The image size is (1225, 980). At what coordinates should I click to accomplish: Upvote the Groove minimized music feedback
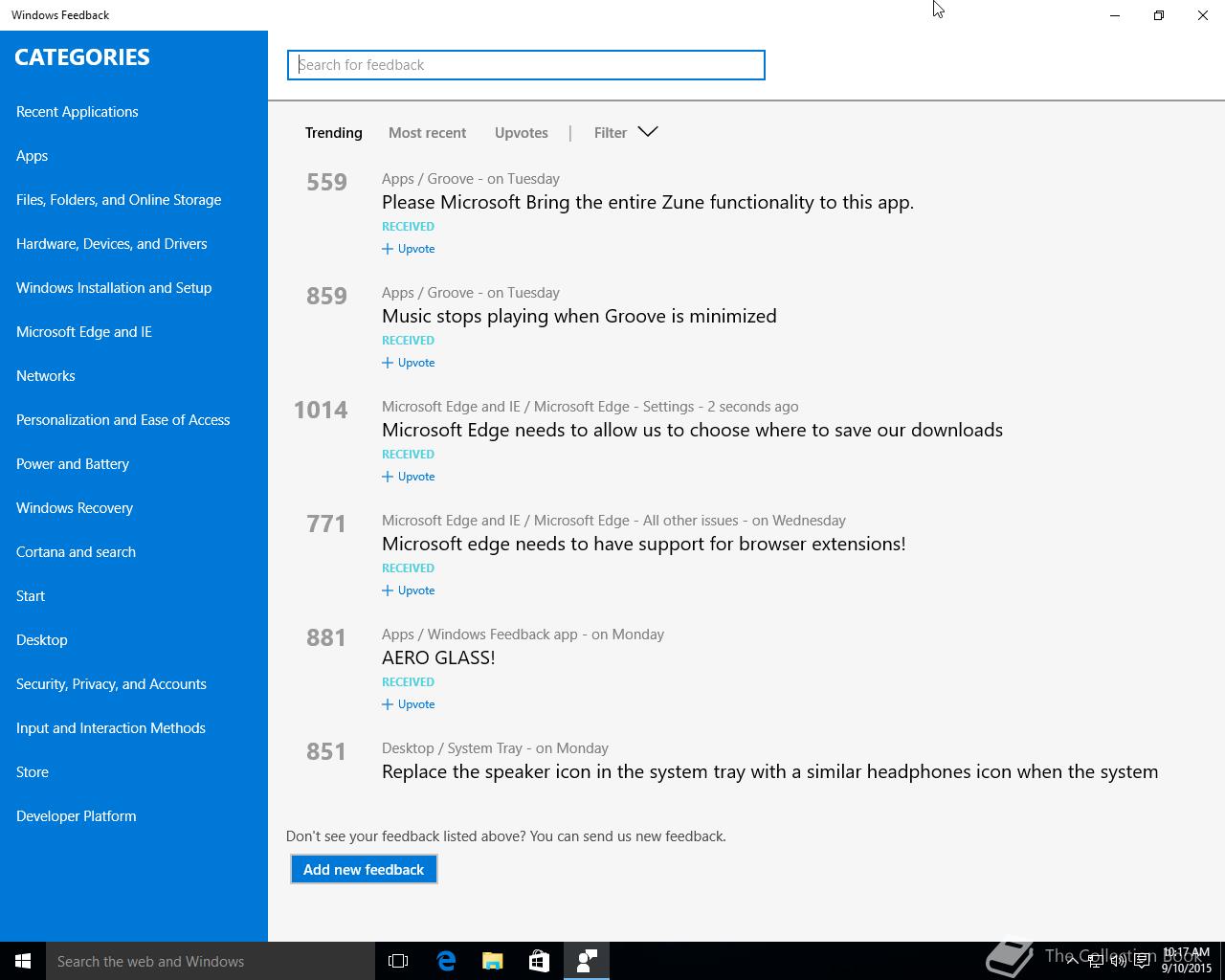[x=409, y=363]
